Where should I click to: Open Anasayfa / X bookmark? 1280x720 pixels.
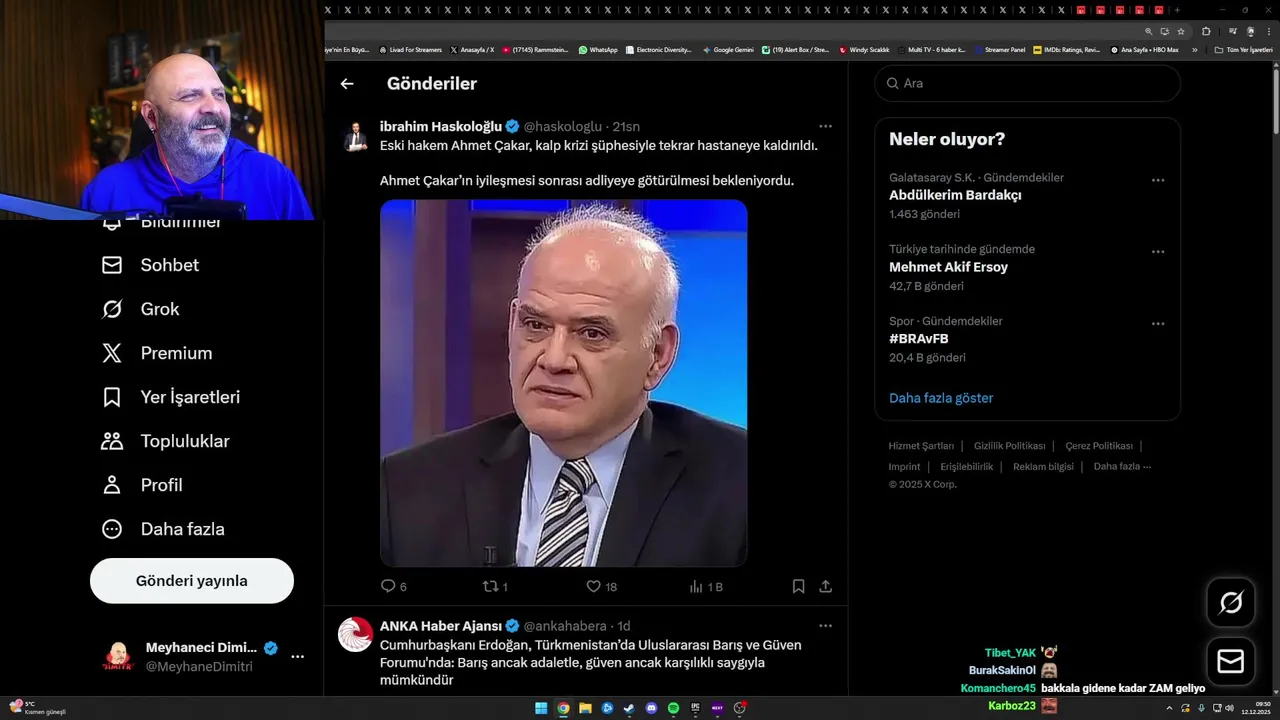pos(472,49)
